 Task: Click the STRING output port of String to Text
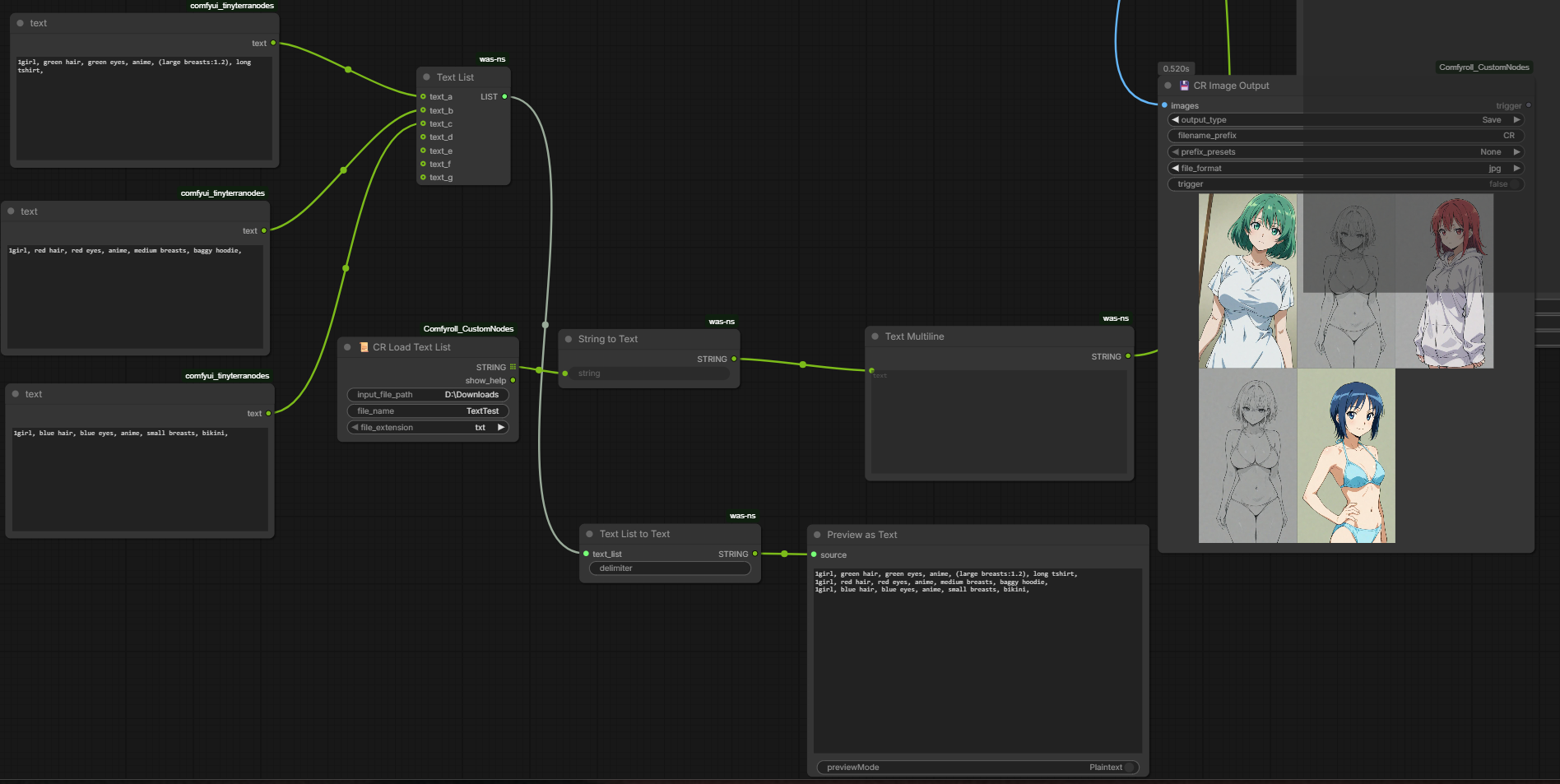(734, 359)
